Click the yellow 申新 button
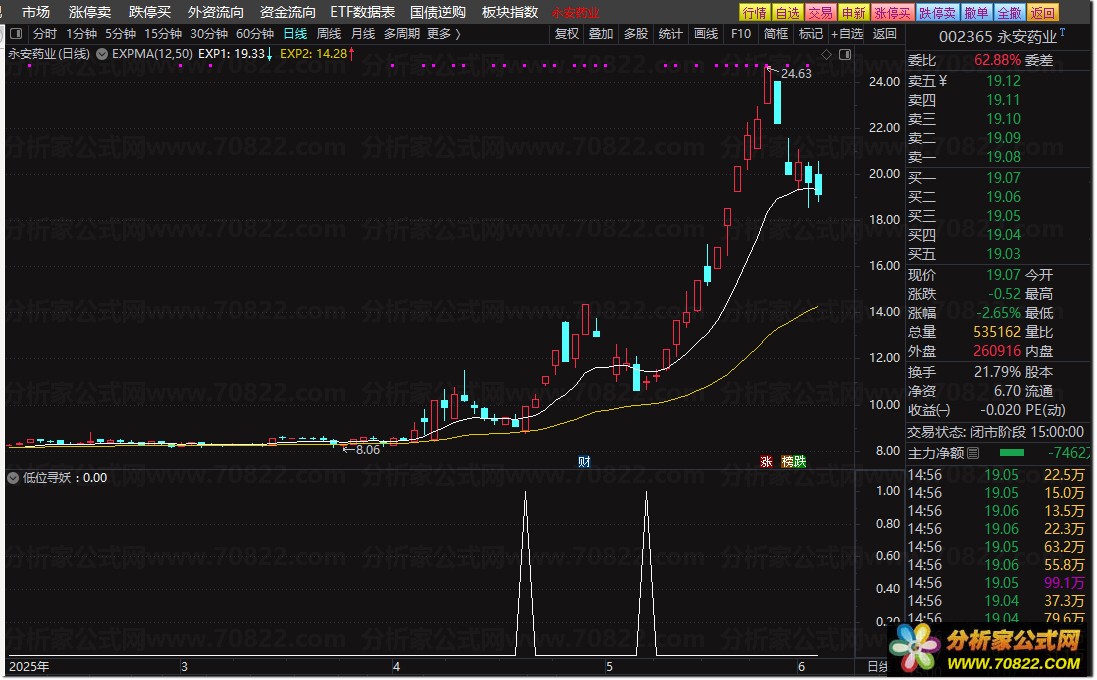Screen dimensions: 1097x680 pyautogui.click(x=854, y=13)
